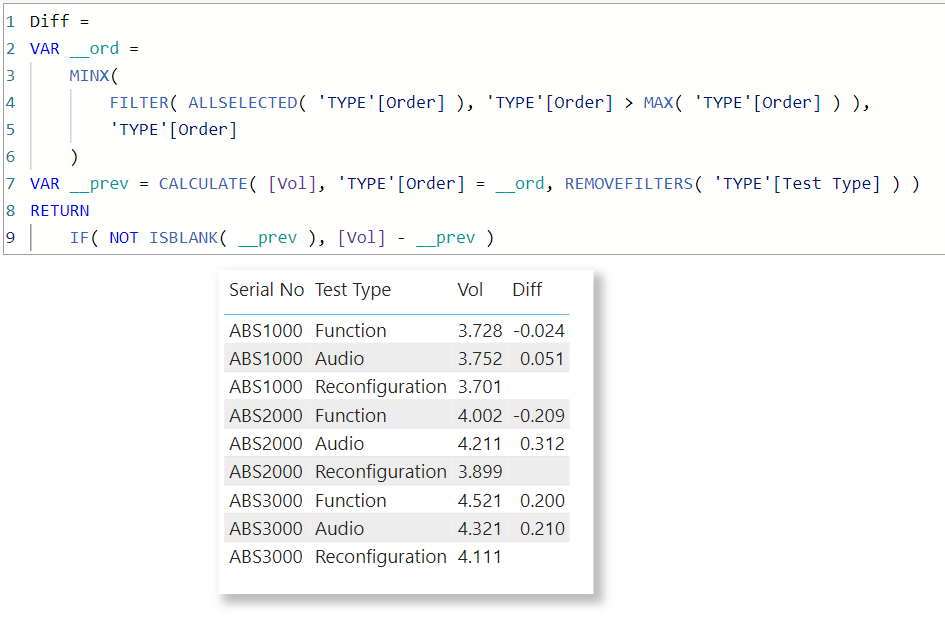Select Diff value -0.024
This screenshot has width=945, height=621.
tap(539, 330)
